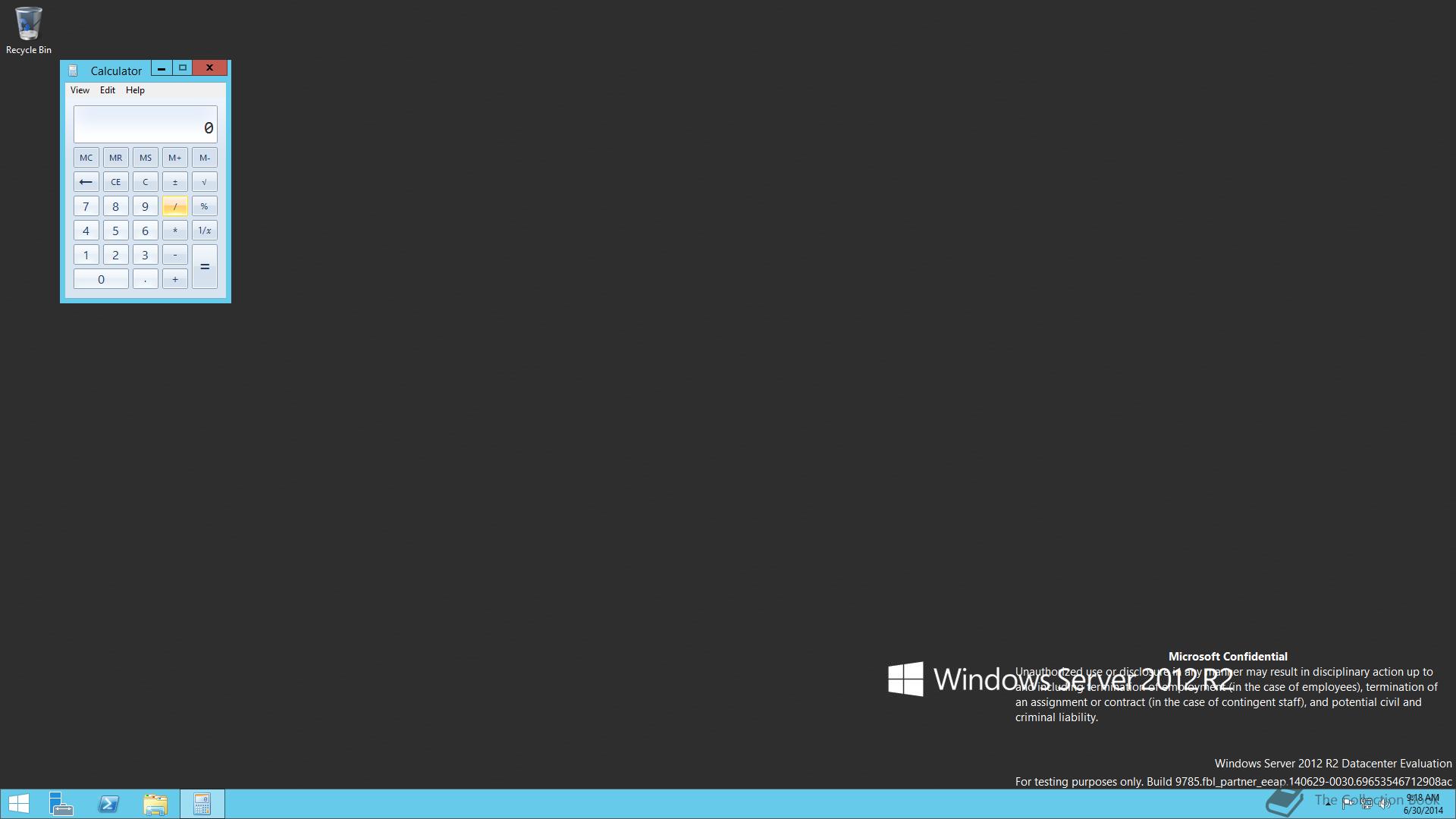Viewport: 1456px width, 819px height.
Task: Select the plus operator button
Action: [x=174, y=279]
